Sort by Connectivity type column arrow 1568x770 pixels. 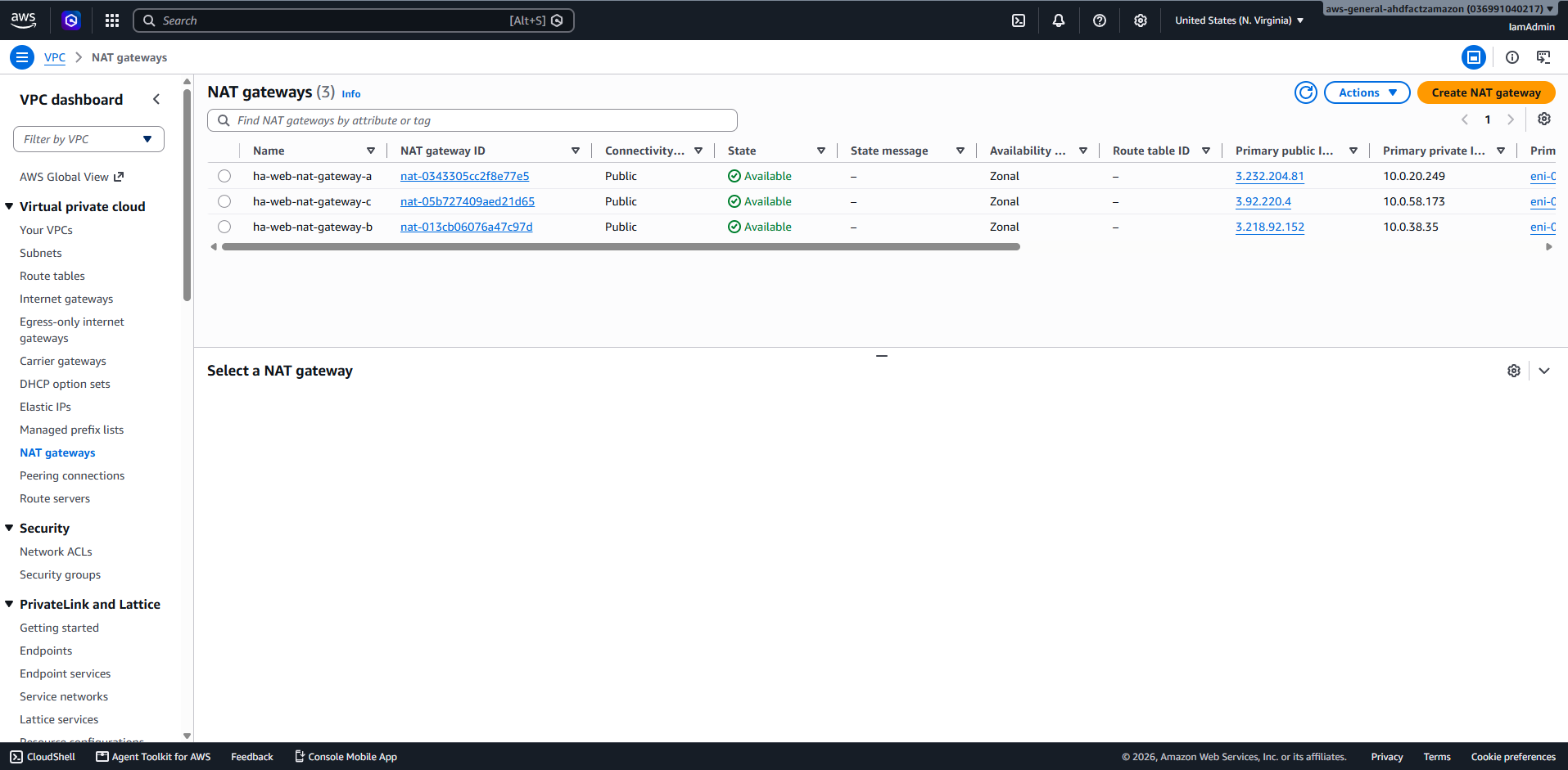[x=698, y=151]
